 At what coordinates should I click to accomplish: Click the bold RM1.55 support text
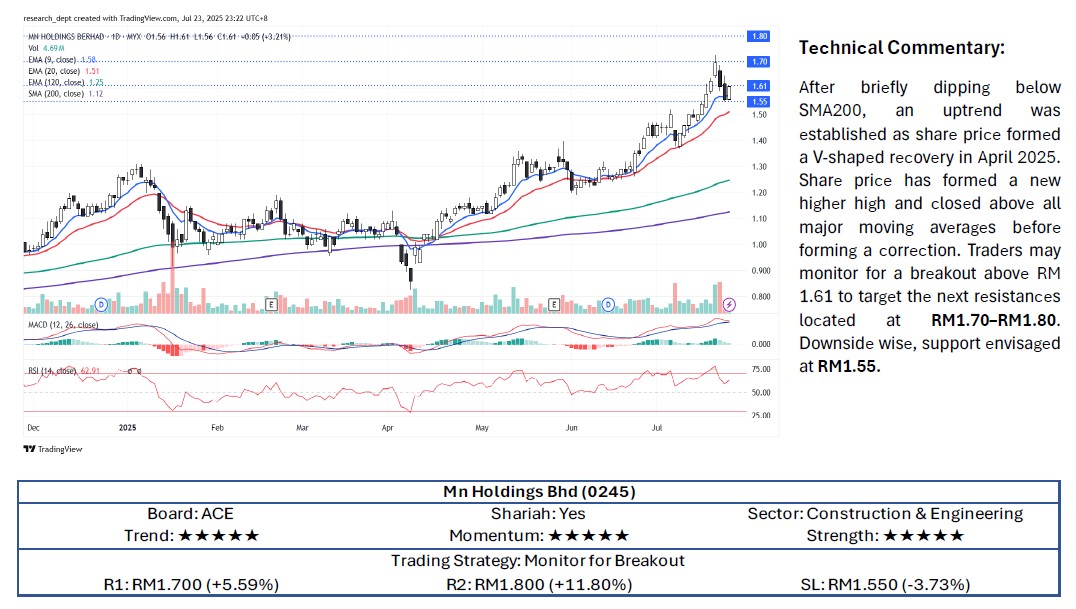click(x=849, y=366)
